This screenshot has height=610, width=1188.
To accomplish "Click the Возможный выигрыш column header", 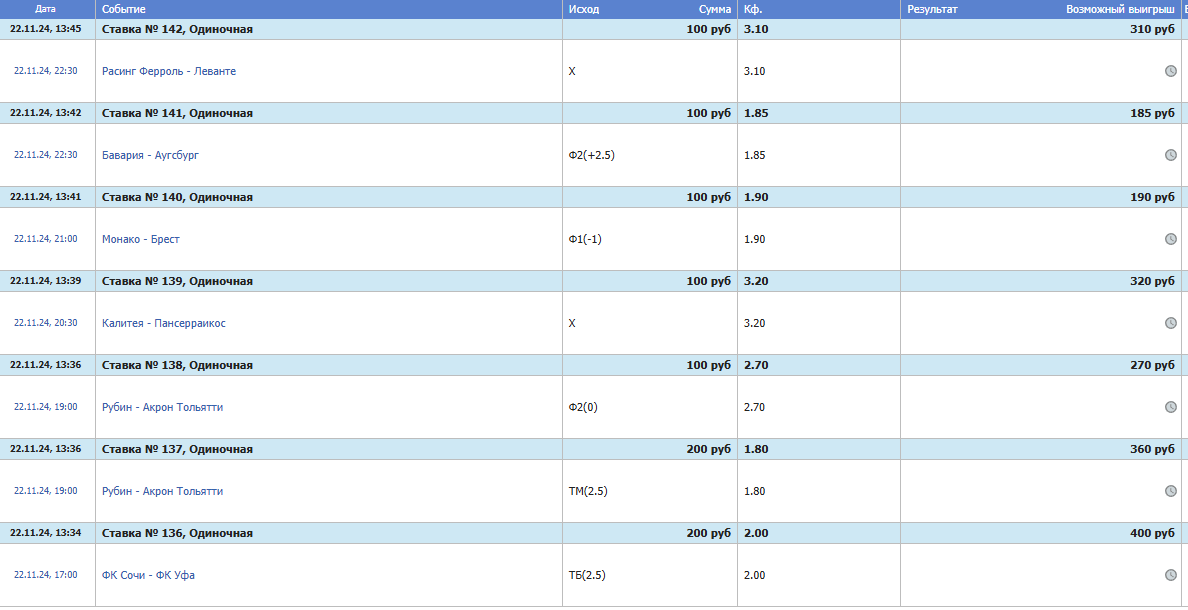I will coord(1120,9).
